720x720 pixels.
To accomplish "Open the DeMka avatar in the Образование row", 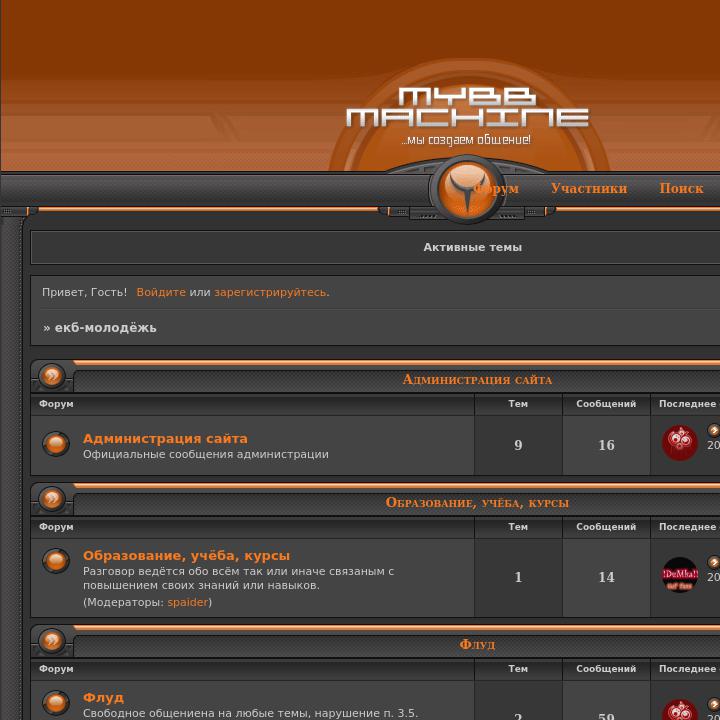I will tap(680, 575).
